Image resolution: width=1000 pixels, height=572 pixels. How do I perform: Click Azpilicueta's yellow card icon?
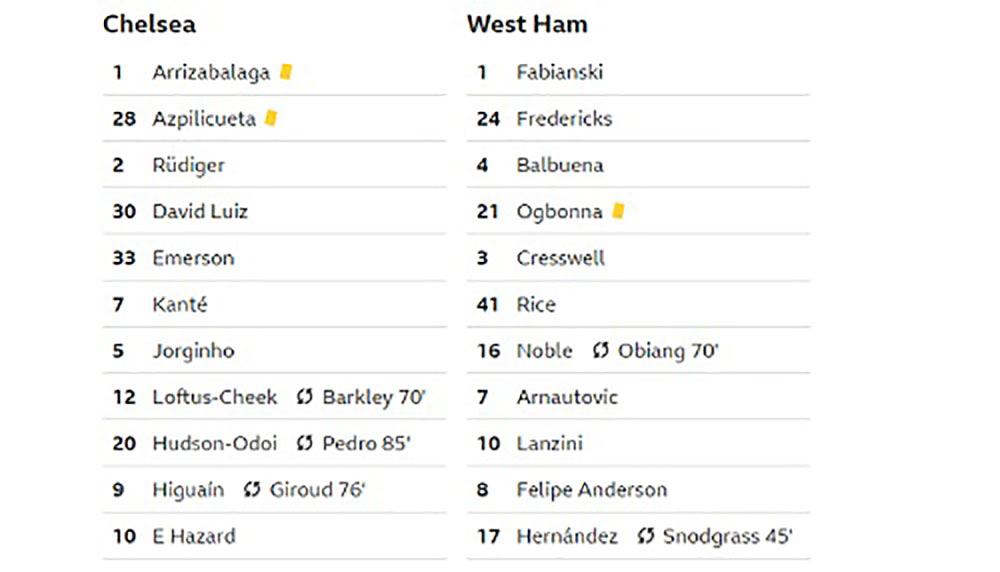(x=271, y=118)
